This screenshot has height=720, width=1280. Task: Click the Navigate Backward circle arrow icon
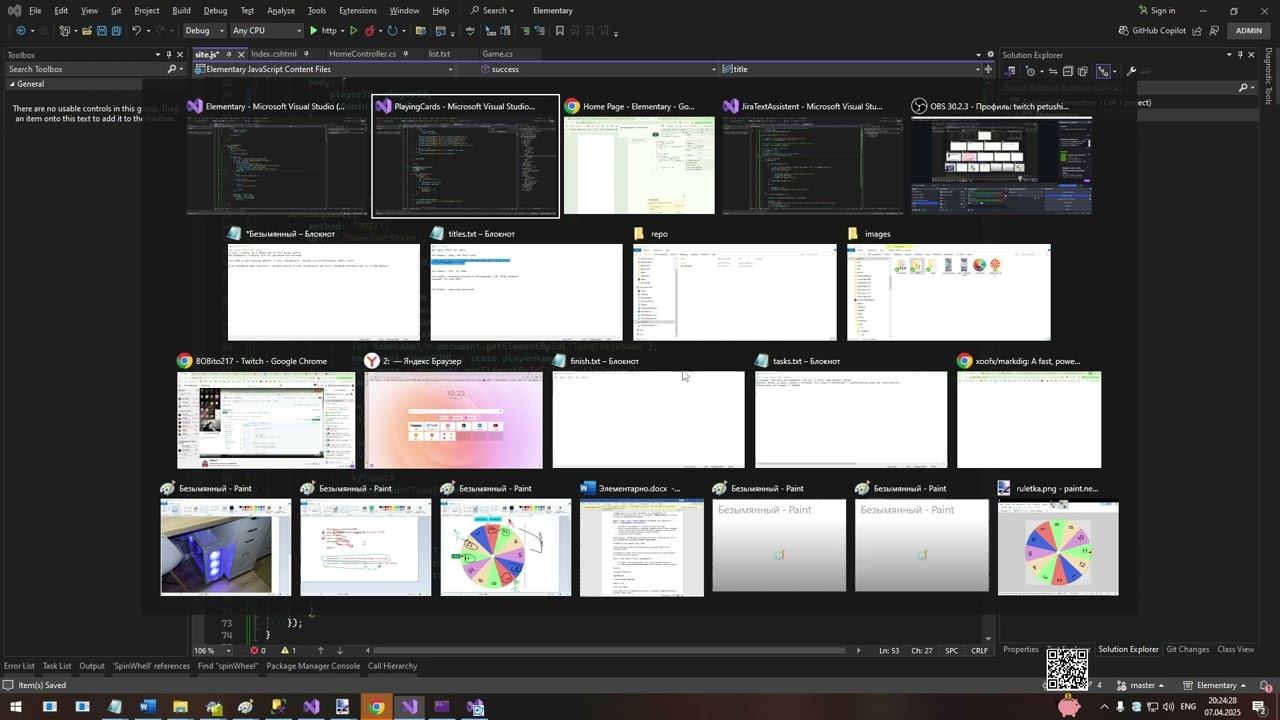[x=20, y=31]
